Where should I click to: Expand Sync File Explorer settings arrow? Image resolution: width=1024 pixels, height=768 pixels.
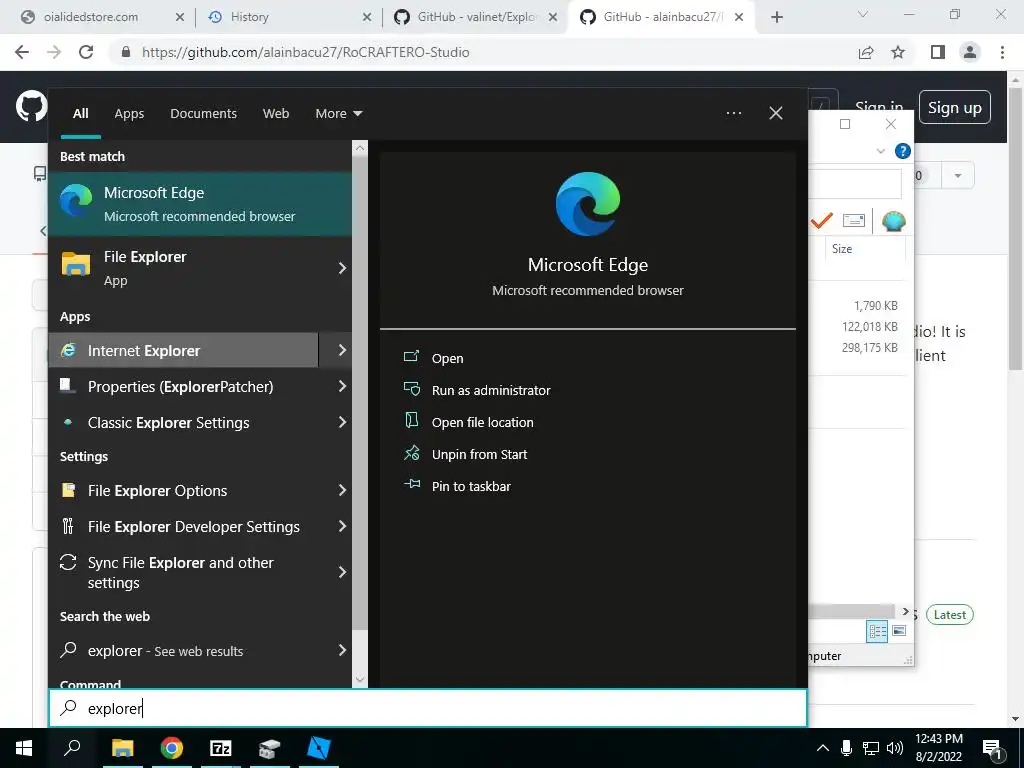pos(342,573)
